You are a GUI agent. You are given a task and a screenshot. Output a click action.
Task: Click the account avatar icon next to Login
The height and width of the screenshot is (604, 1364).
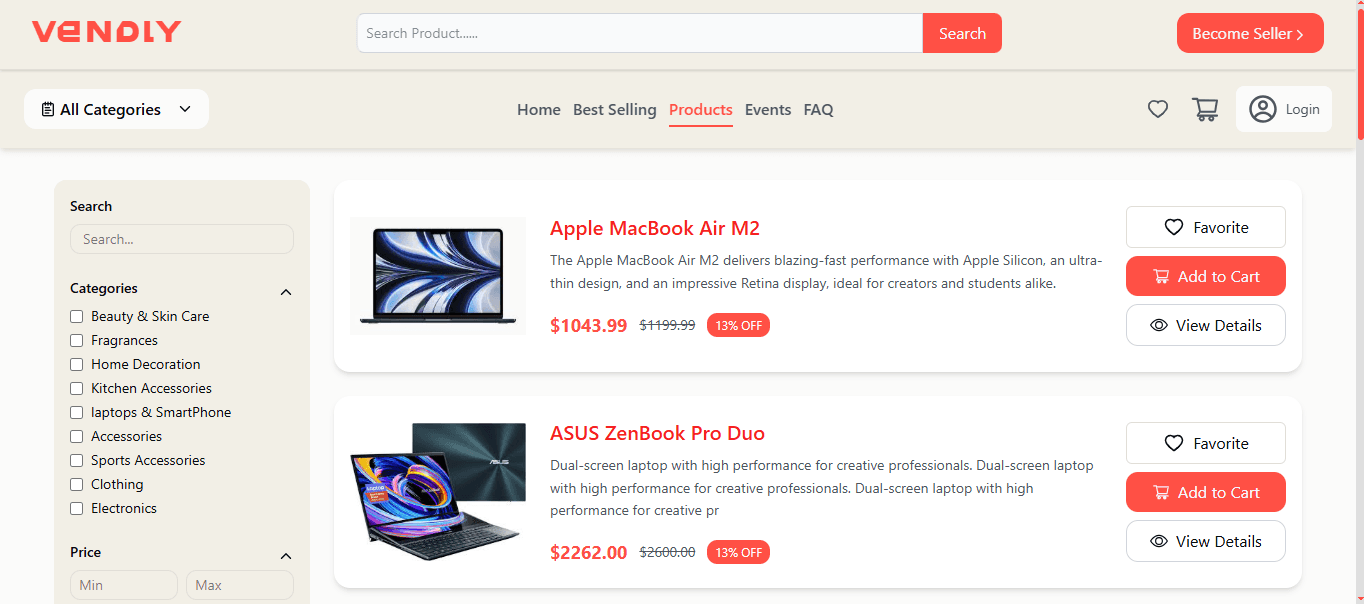[1262, 109]
